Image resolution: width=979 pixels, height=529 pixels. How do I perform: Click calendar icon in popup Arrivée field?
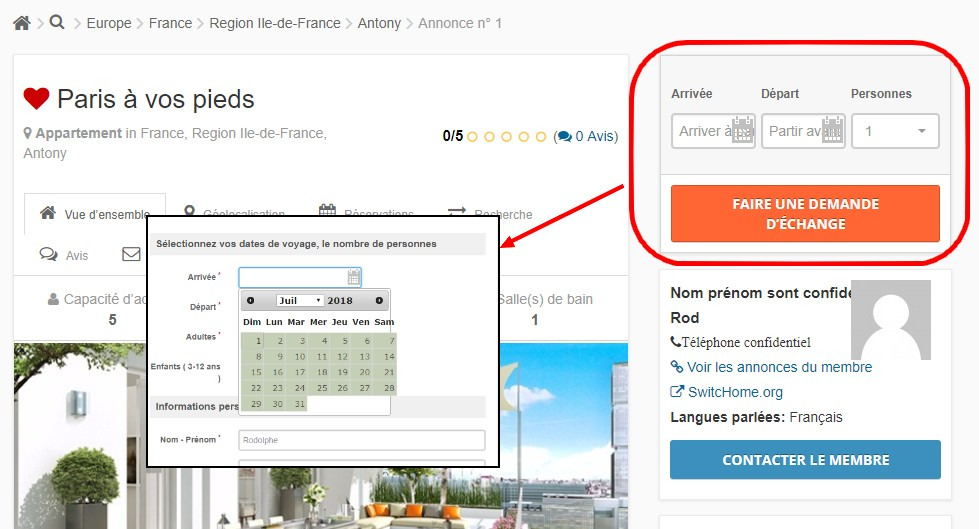(353, 277)
